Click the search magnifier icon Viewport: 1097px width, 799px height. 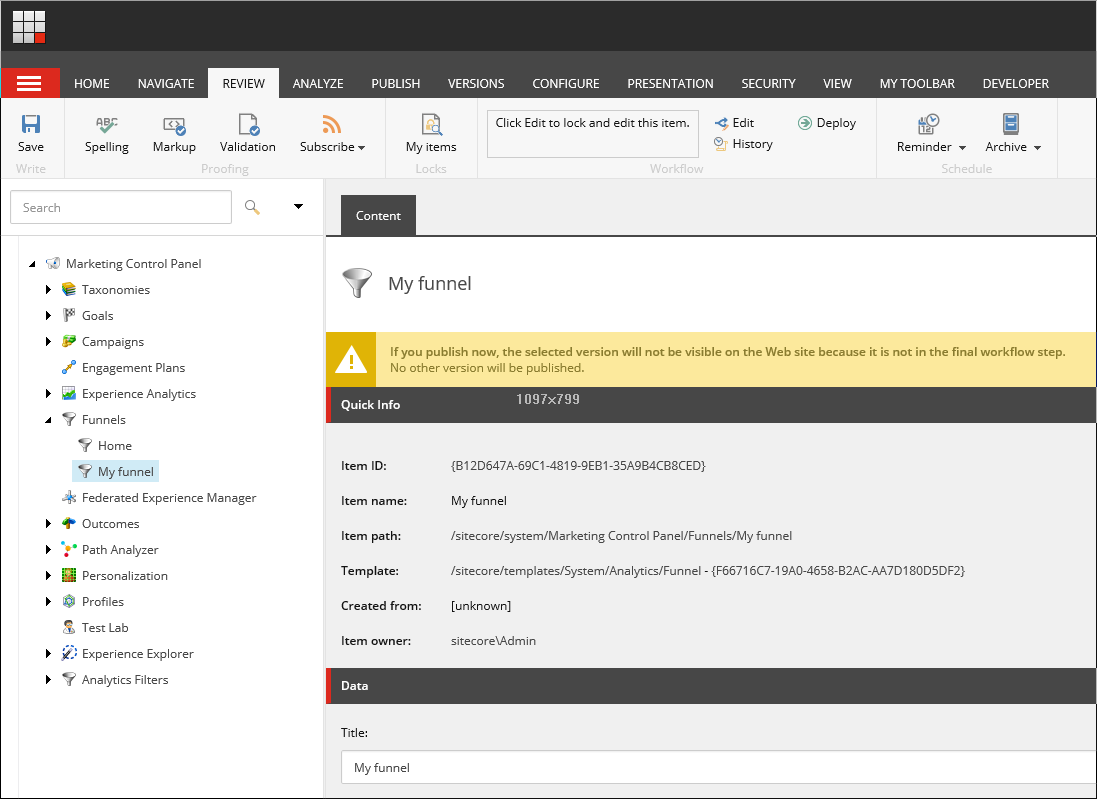pos(253,207)
